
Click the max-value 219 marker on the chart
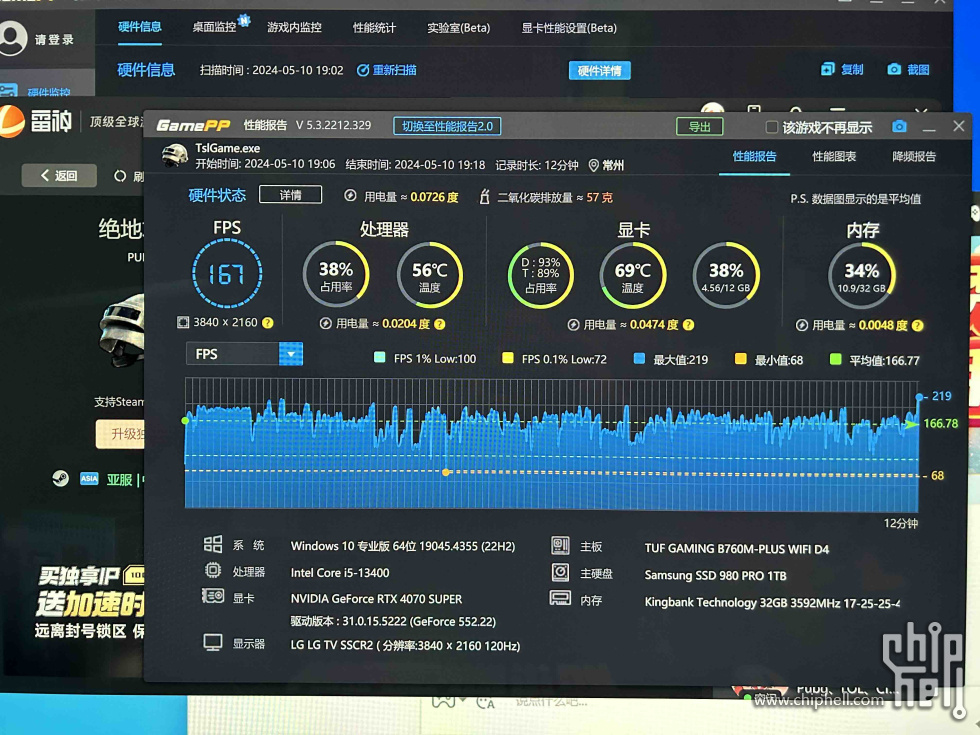919,397
